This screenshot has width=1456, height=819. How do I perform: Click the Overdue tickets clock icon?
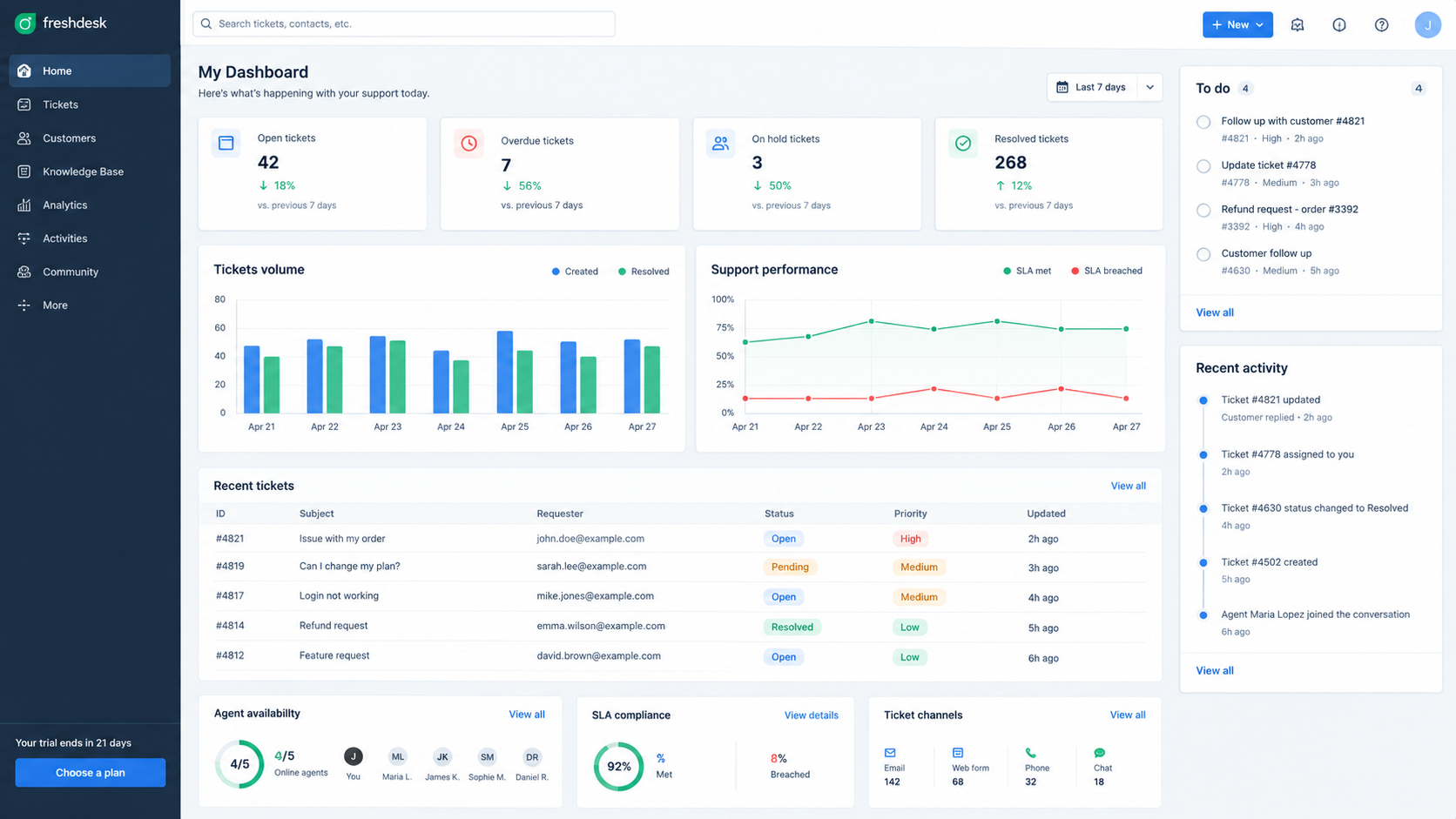pos(469,143)
